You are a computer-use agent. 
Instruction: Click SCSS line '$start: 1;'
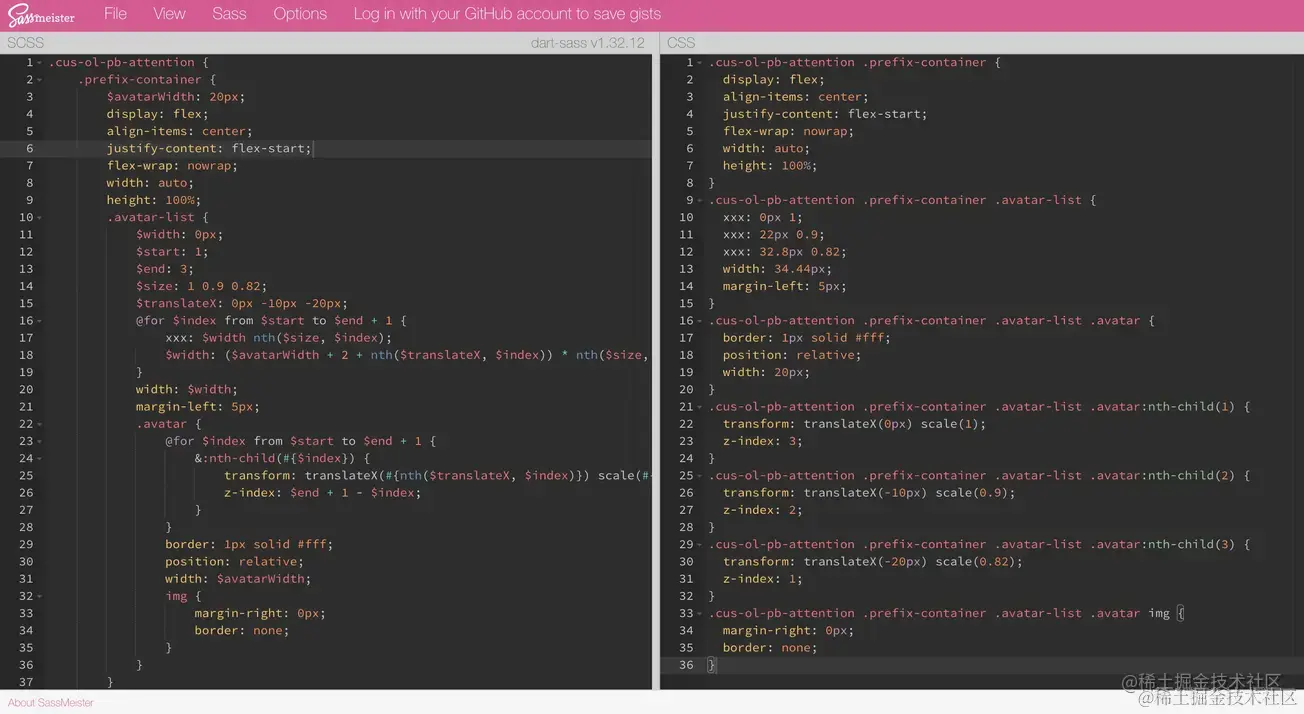tap(172, 252)
